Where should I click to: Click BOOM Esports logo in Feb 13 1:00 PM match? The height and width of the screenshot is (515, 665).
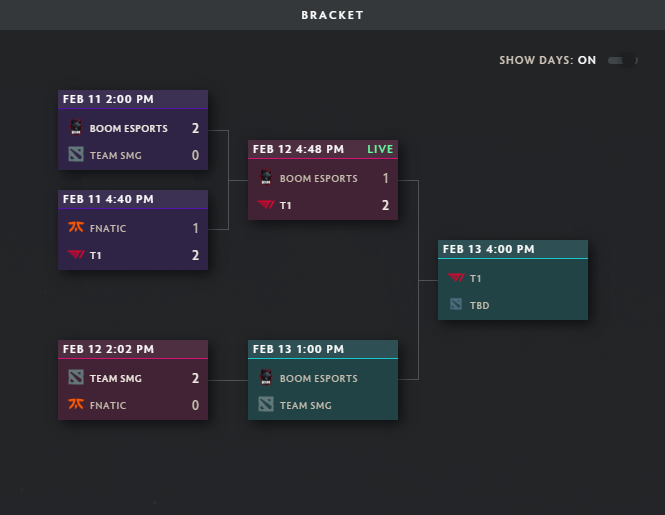coord(266,378)
